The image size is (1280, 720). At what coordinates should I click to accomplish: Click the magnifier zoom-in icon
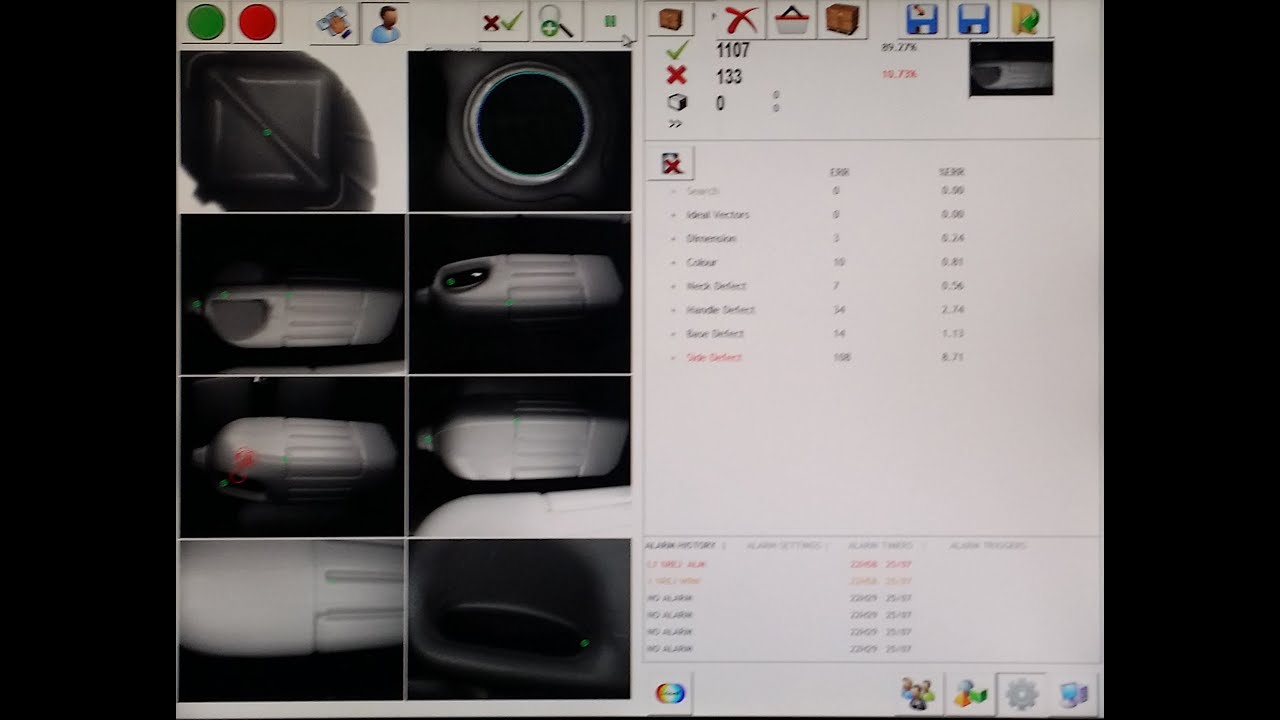tap(556, 22)
